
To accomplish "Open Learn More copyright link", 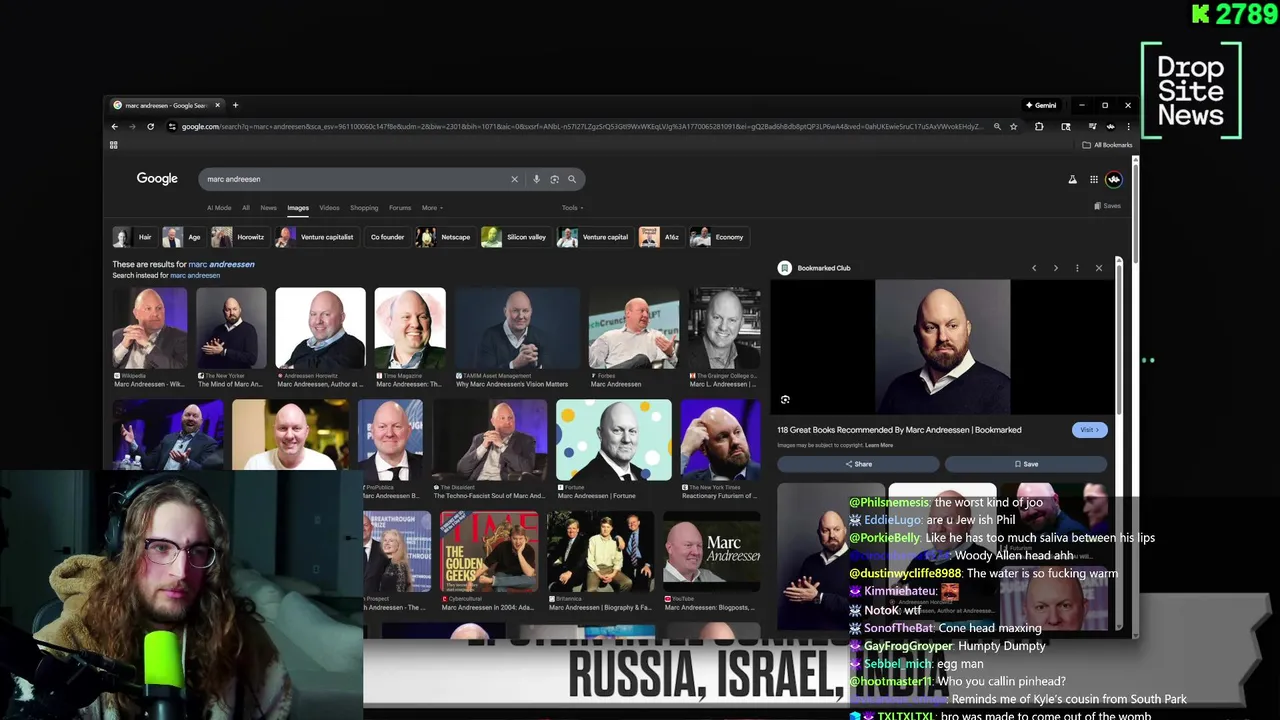I will pos(879,445).
